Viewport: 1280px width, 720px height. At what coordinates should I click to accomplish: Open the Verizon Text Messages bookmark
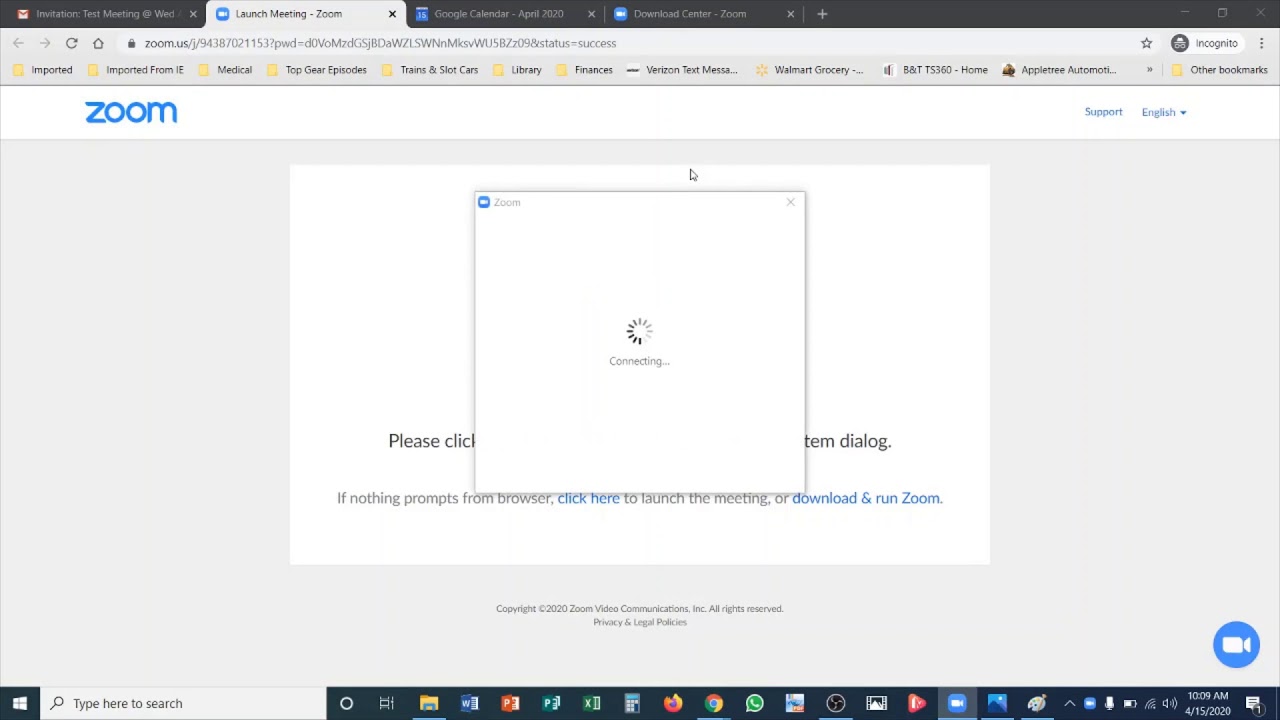(x=682, y=70)
